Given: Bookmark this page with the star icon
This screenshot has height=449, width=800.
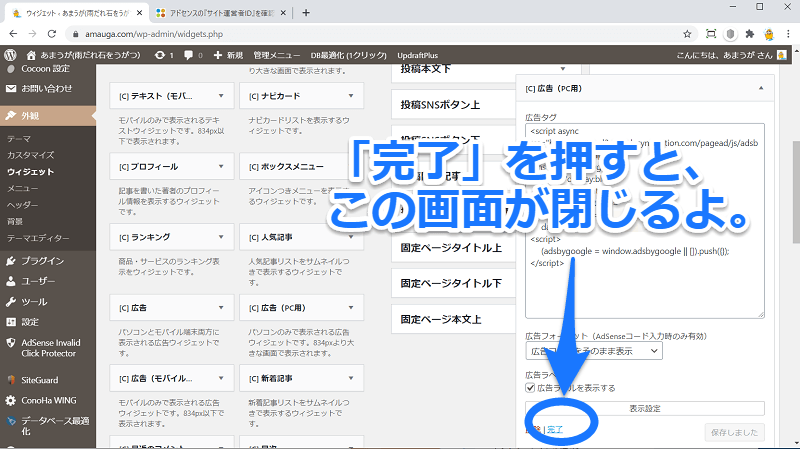Looking at the screenshot, I should [x=687, y=33].
